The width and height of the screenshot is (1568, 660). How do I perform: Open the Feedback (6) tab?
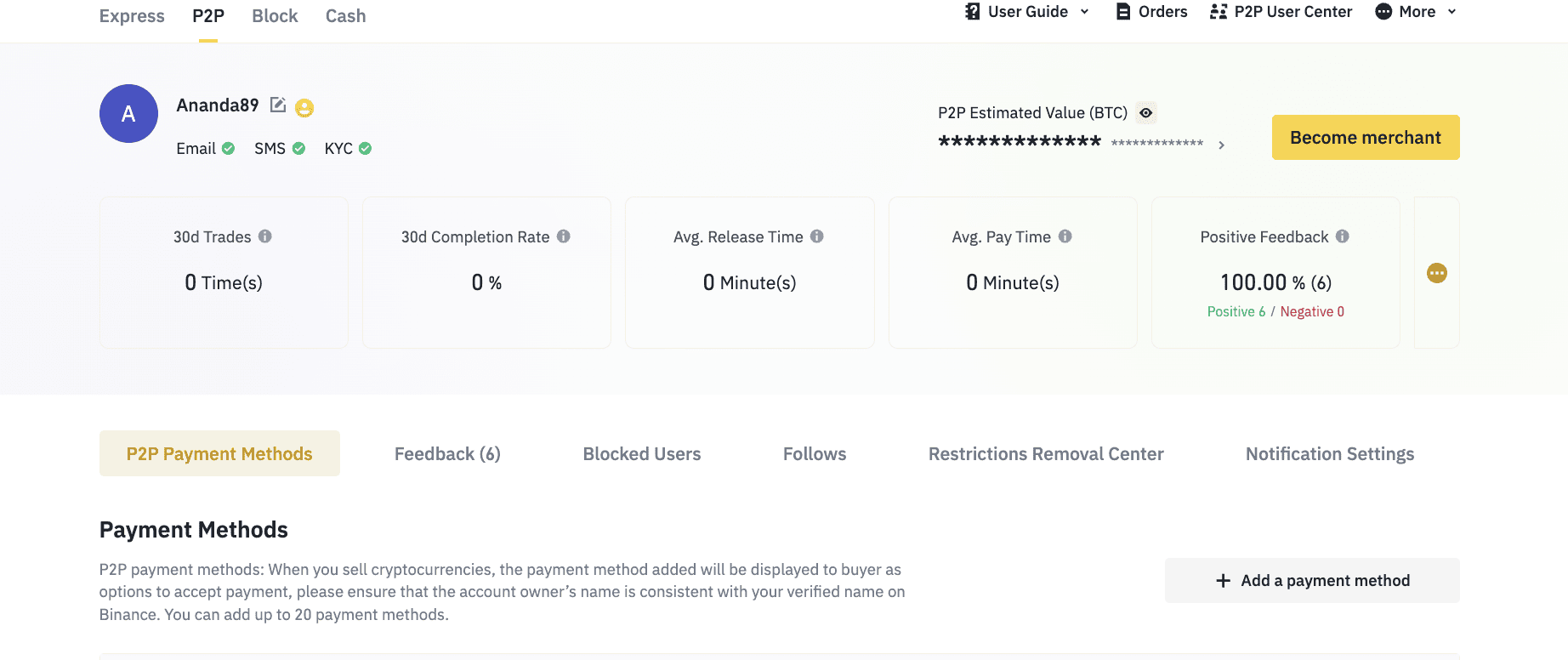[x=447, y=454]
